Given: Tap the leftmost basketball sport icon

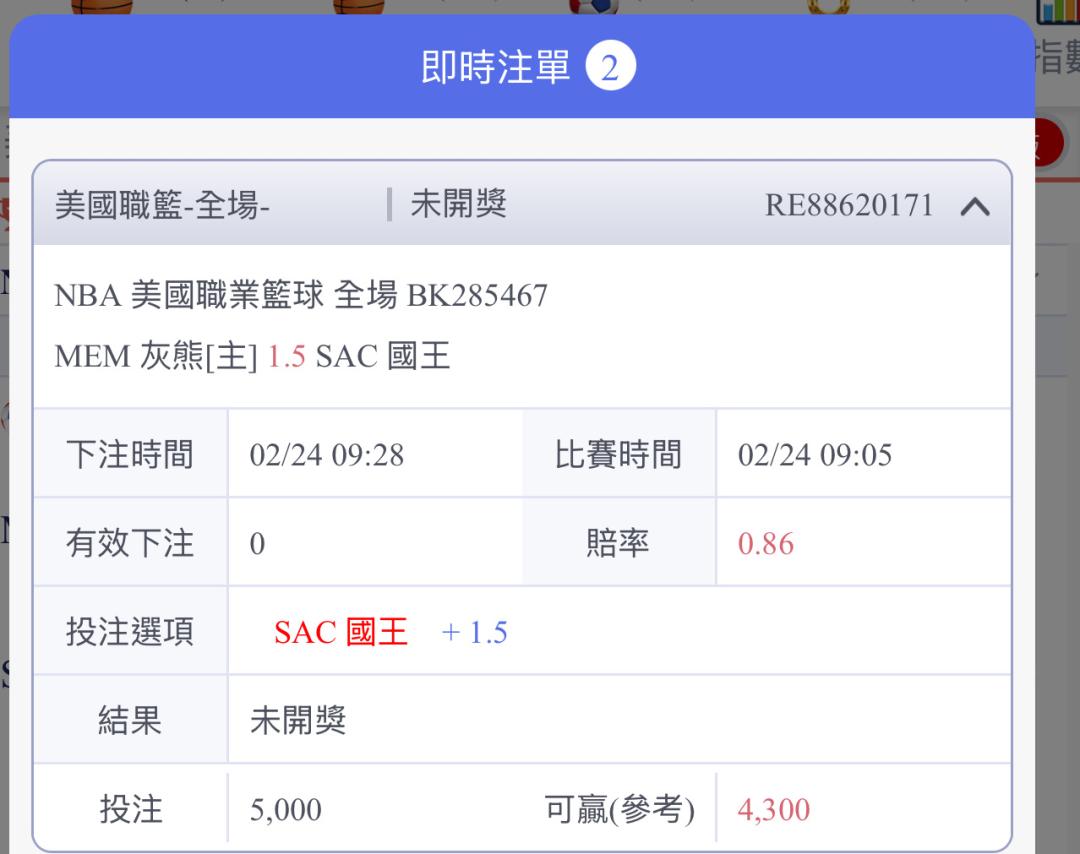Looking at the screenshot, I should 101,6.
